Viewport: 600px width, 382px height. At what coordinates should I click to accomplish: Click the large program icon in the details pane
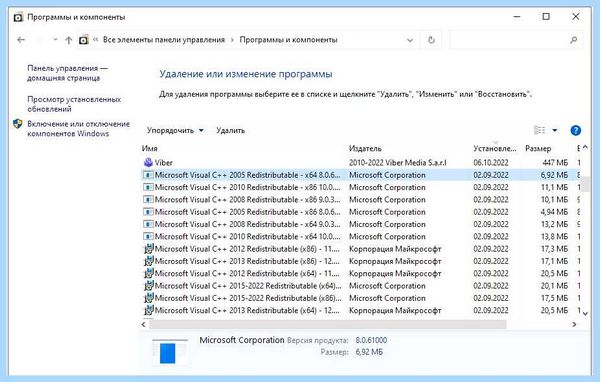(170, 352)
